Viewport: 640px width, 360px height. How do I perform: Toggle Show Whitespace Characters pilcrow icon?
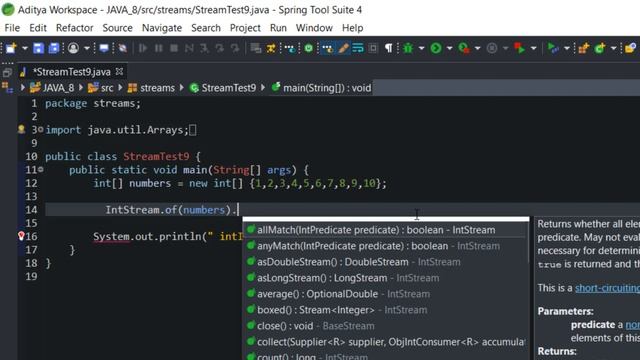388,48
